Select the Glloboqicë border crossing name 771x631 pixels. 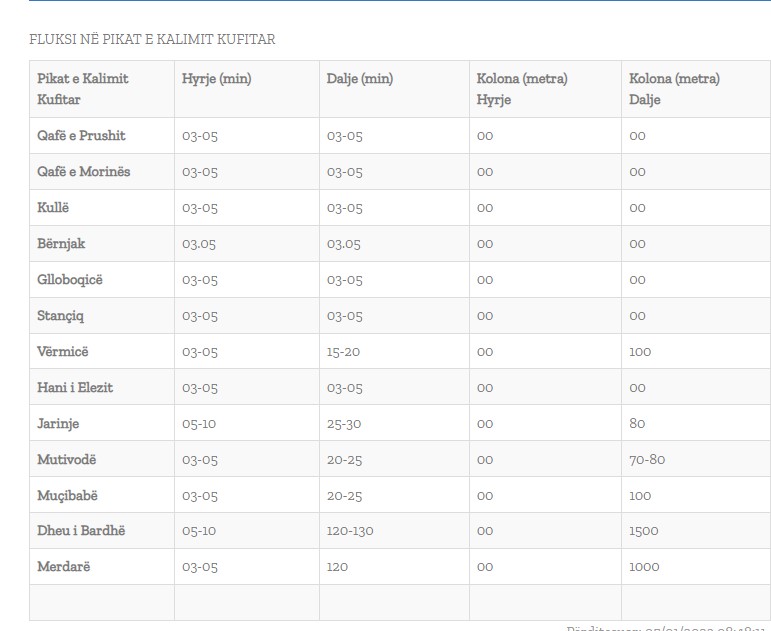pos(70,280)
